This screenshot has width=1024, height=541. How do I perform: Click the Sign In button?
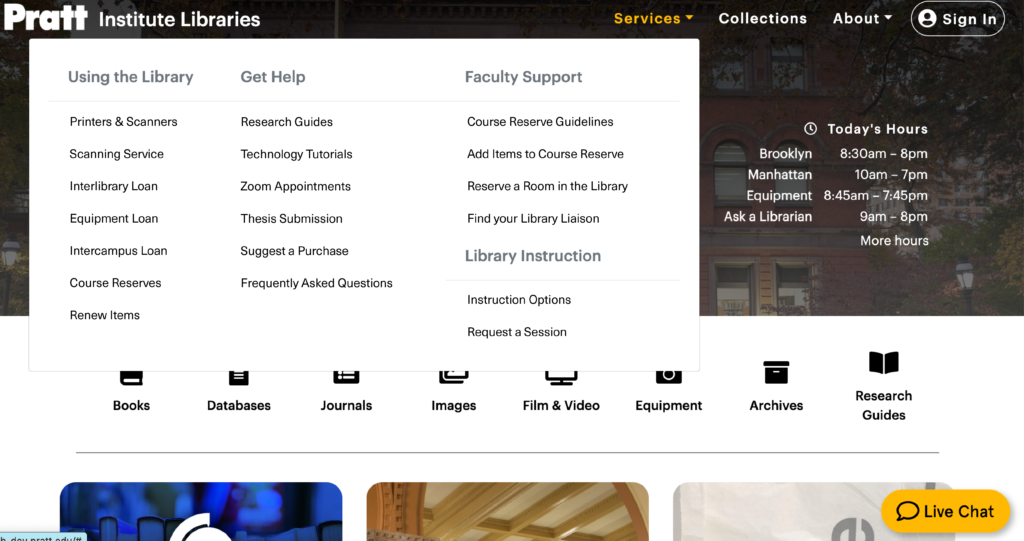(957, 18)
